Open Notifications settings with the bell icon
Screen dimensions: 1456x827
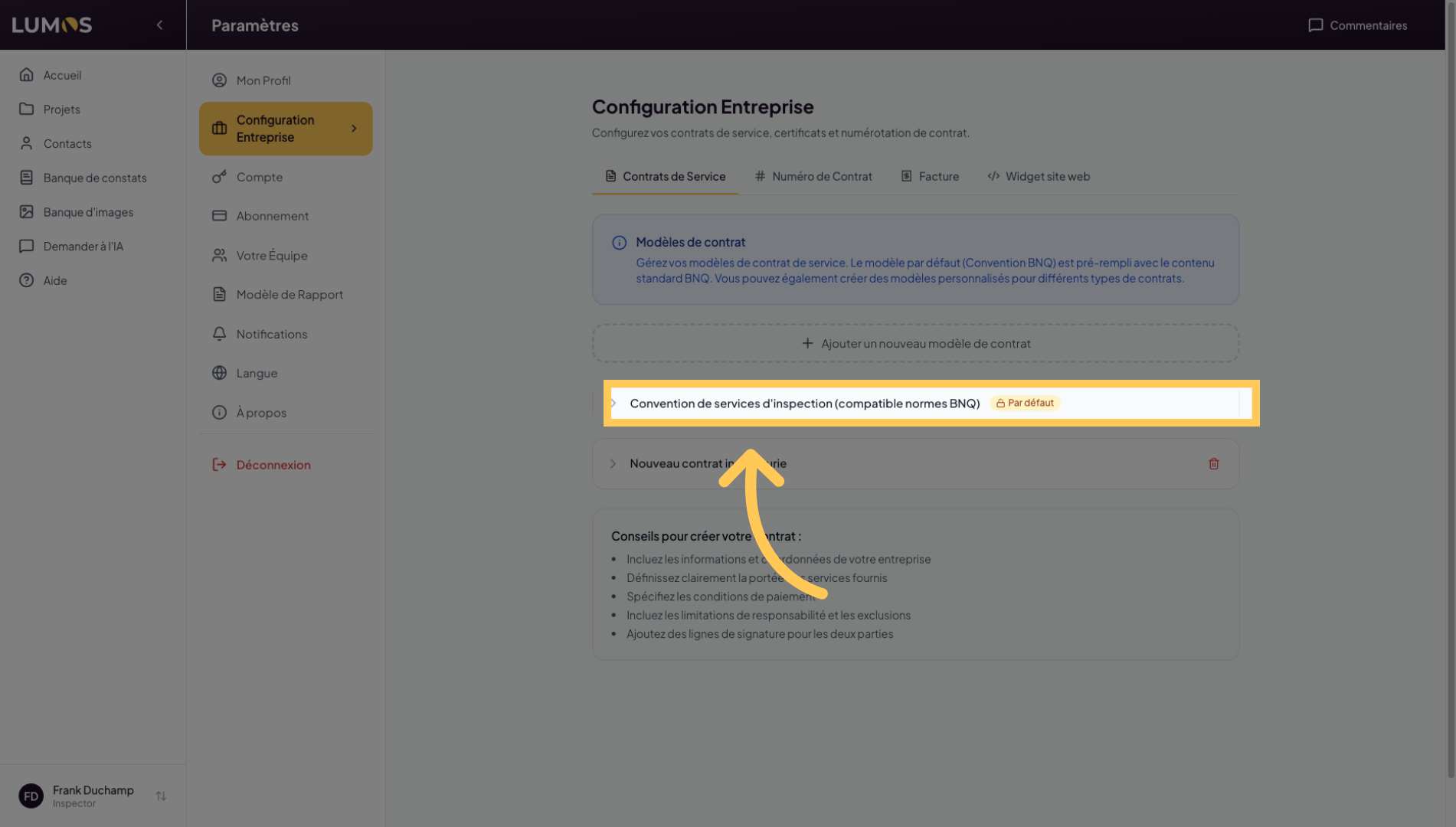coord(219,334)
